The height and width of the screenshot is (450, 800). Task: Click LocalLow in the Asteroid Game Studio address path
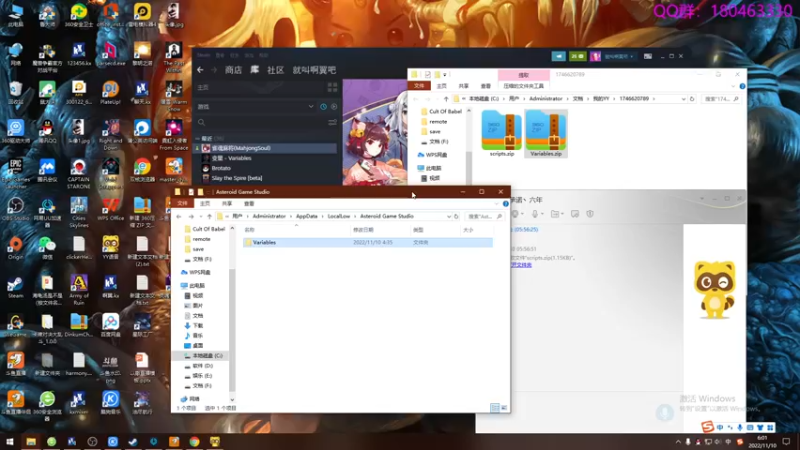(339, 216)
